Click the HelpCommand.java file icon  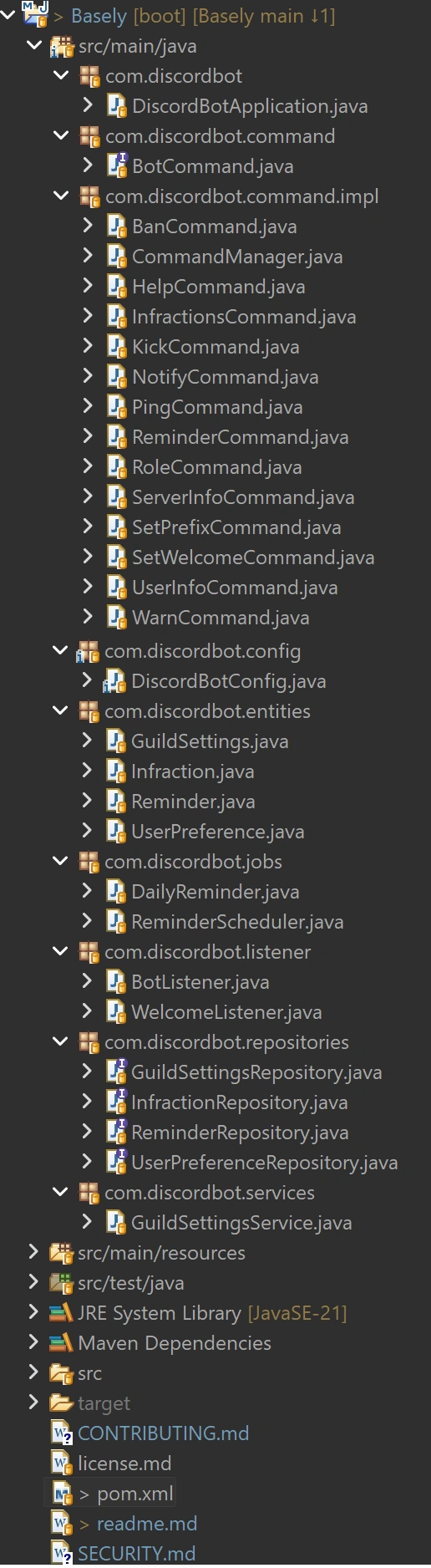[x=116, y=287]
